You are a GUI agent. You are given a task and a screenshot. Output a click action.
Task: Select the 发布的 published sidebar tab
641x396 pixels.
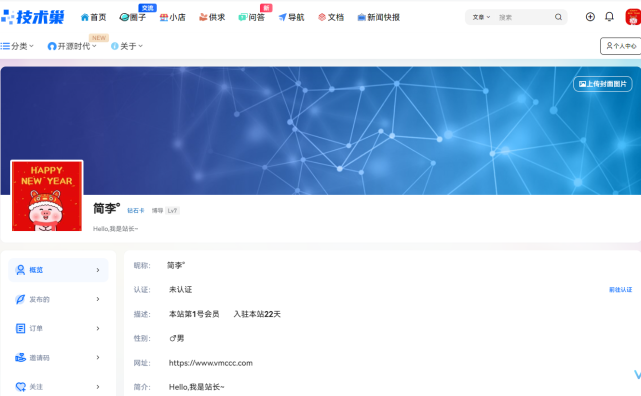tap(58, 299)
